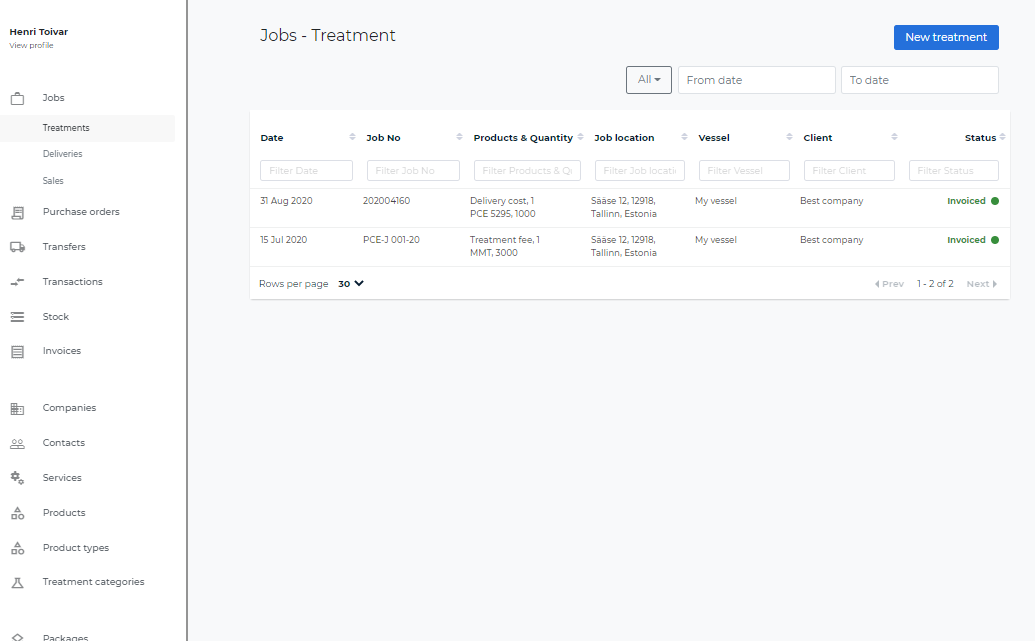Click the 15 Jul 2020 date cell
1035x641 pixels.
tap(283, 240)
